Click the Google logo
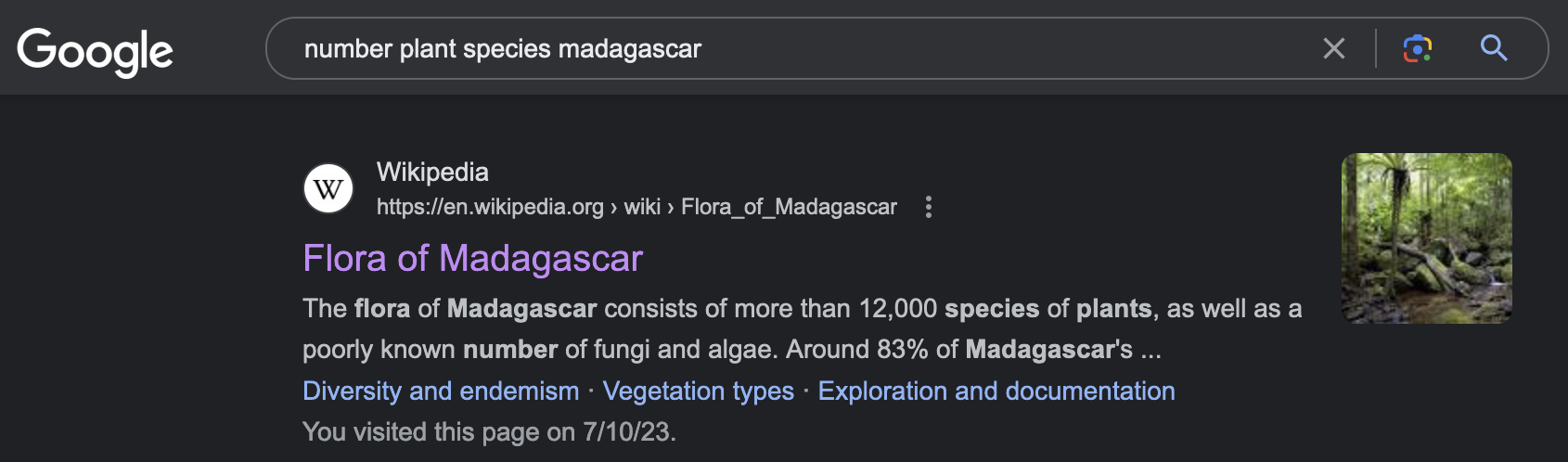 [x=95, y=51]
